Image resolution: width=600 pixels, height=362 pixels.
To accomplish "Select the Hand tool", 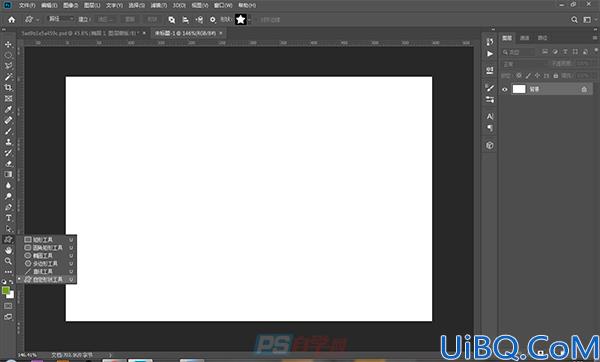I will pos(8,250).
